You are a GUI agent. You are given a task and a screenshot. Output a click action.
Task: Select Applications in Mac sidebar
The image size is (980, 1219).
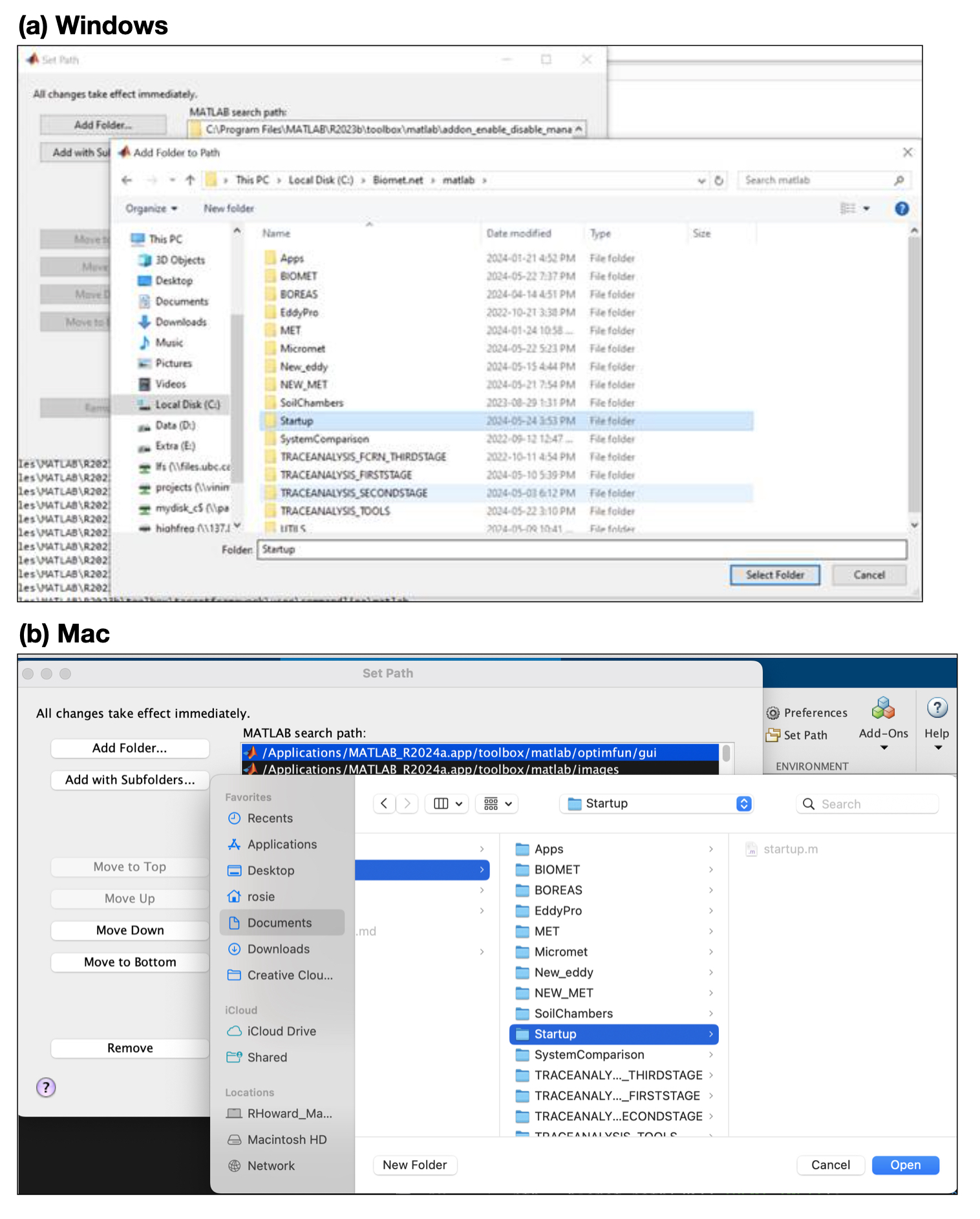[282, 844]
